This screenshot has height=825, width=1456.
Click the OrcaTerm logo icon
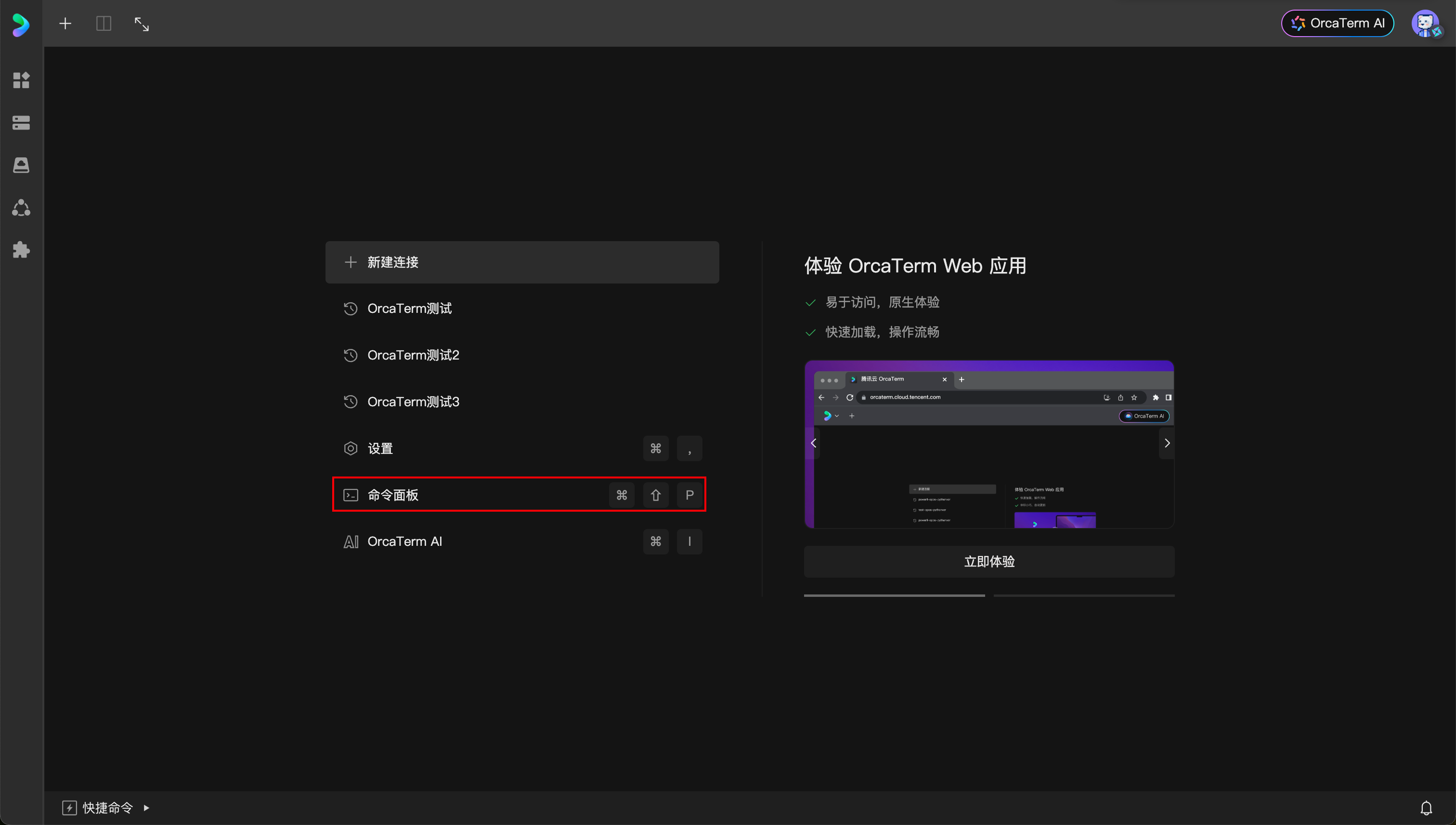[21, 25]
